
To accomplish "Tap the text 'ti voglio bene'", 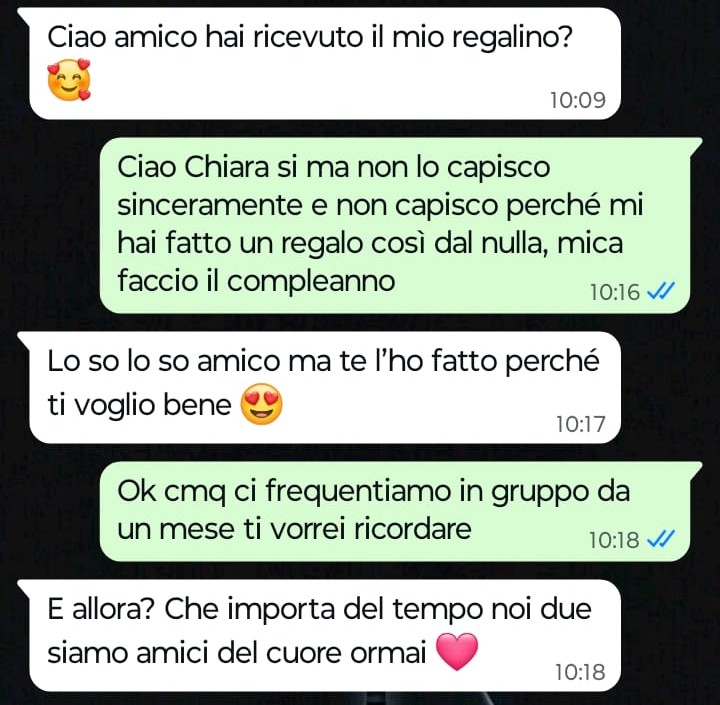I will pos(139,405).
